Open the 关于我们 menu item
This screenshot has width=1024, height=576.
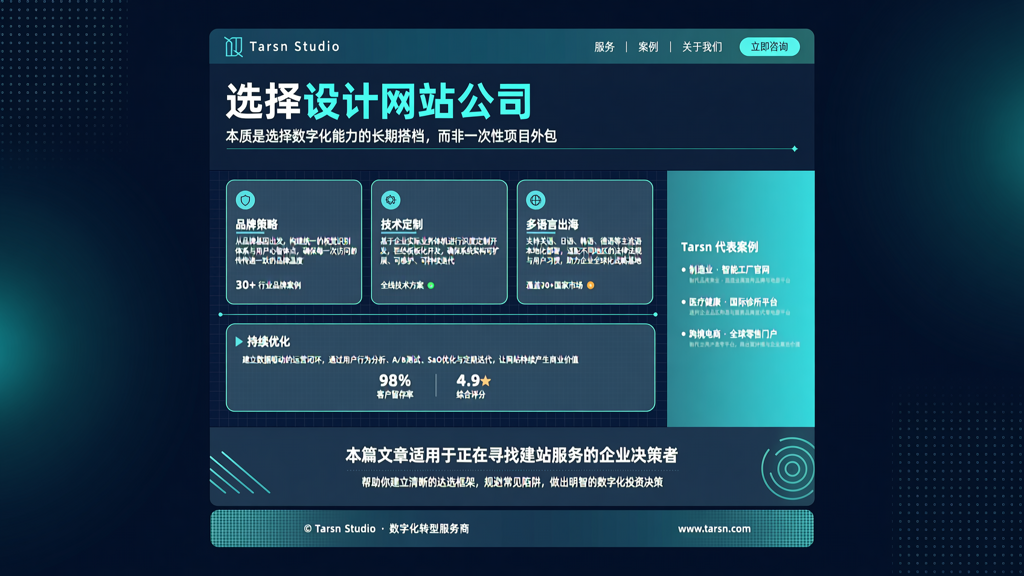coord(702,47)
